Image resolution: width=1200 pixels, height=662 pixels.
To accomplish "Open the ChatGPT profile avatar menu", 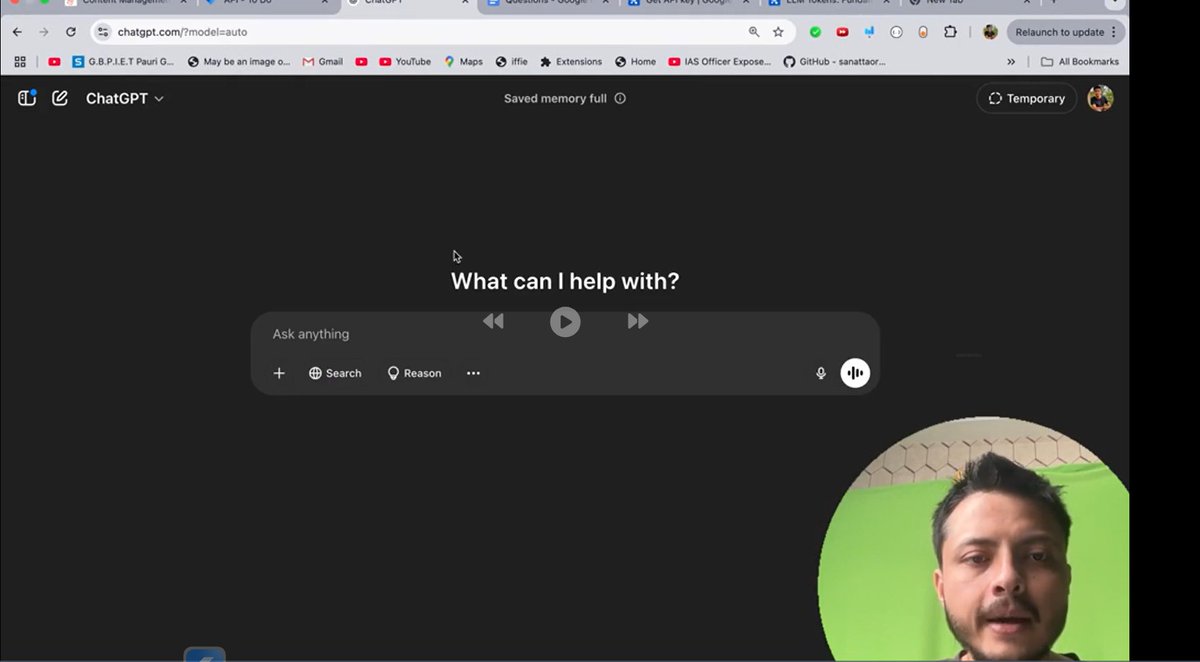I will (x=1100, y=98).
